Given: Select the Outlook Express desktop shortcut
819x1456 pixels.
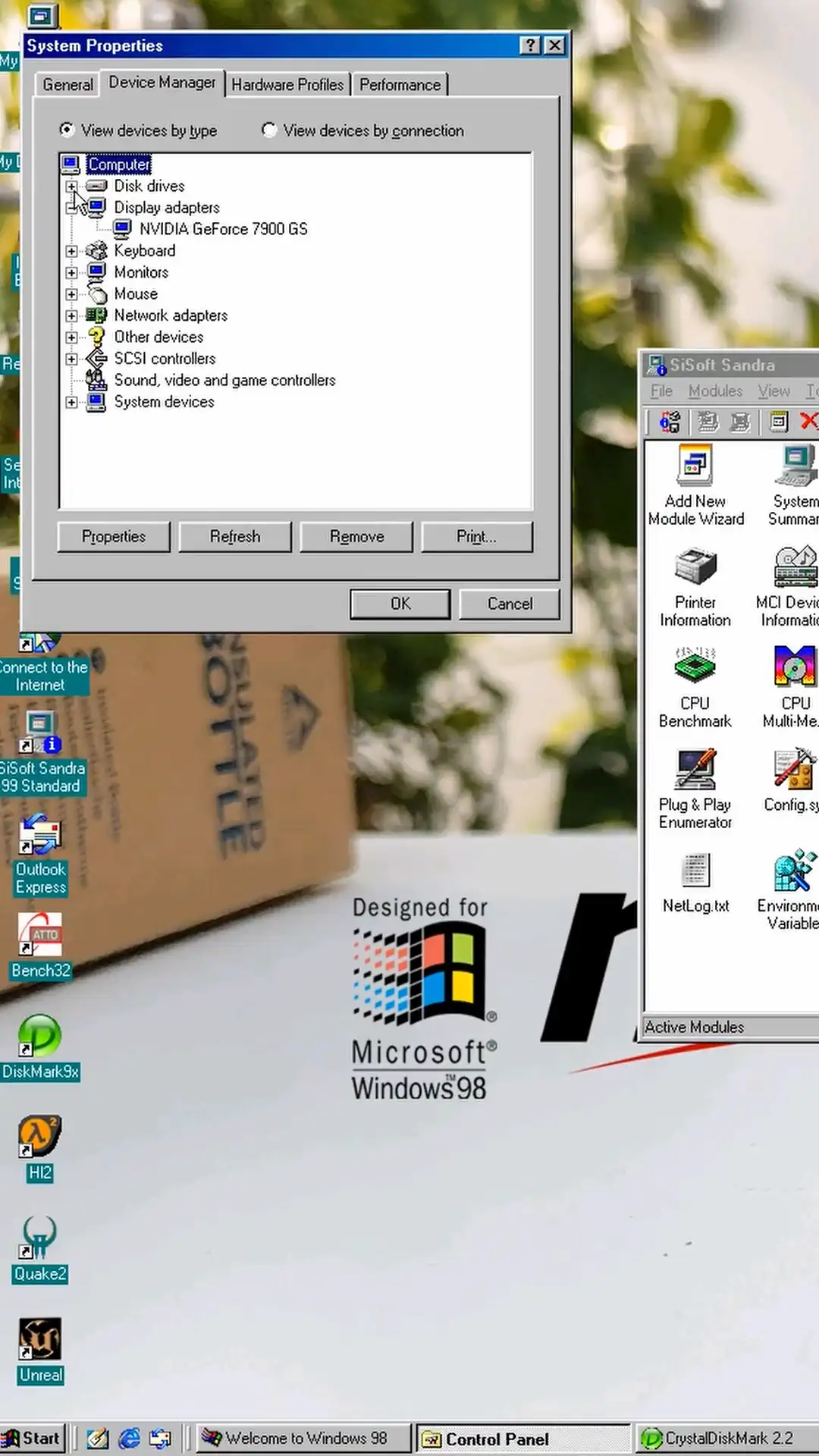Looking at the screenshot, I should pos(41,855).
